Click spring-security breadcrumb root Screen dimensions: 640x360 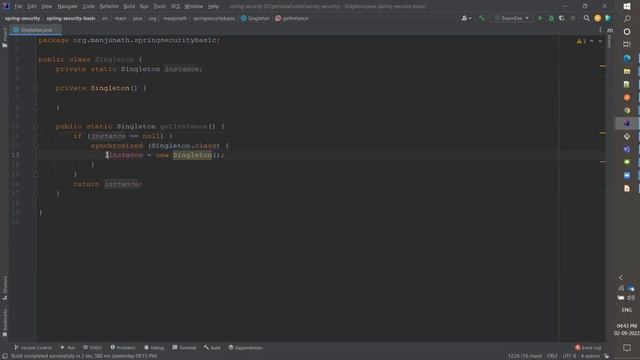point(22,18)
